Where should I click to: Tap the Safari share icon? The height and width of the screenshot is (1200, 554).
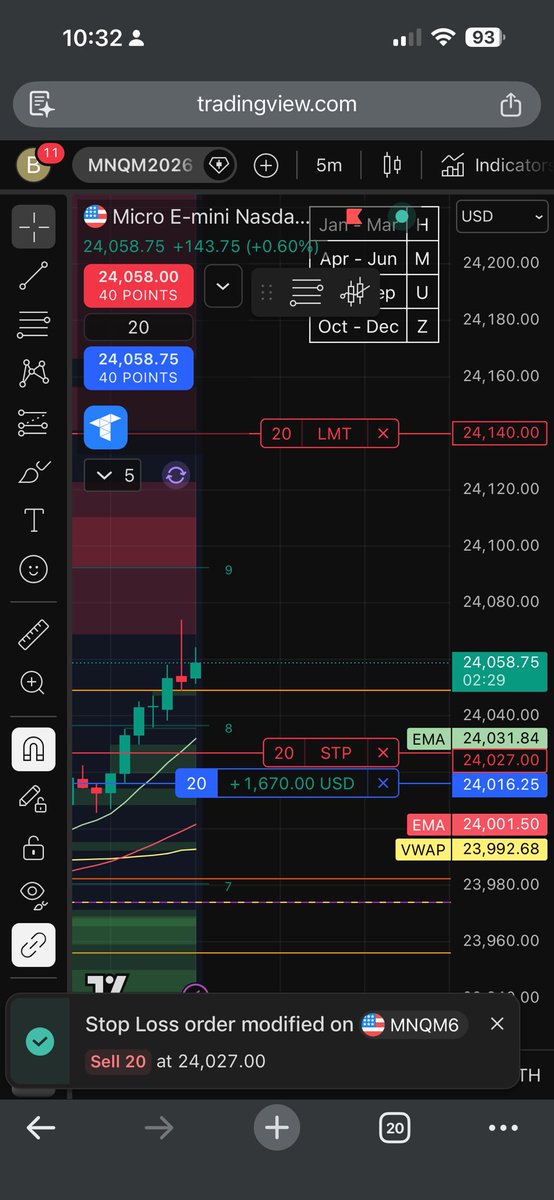coord(510,104)
